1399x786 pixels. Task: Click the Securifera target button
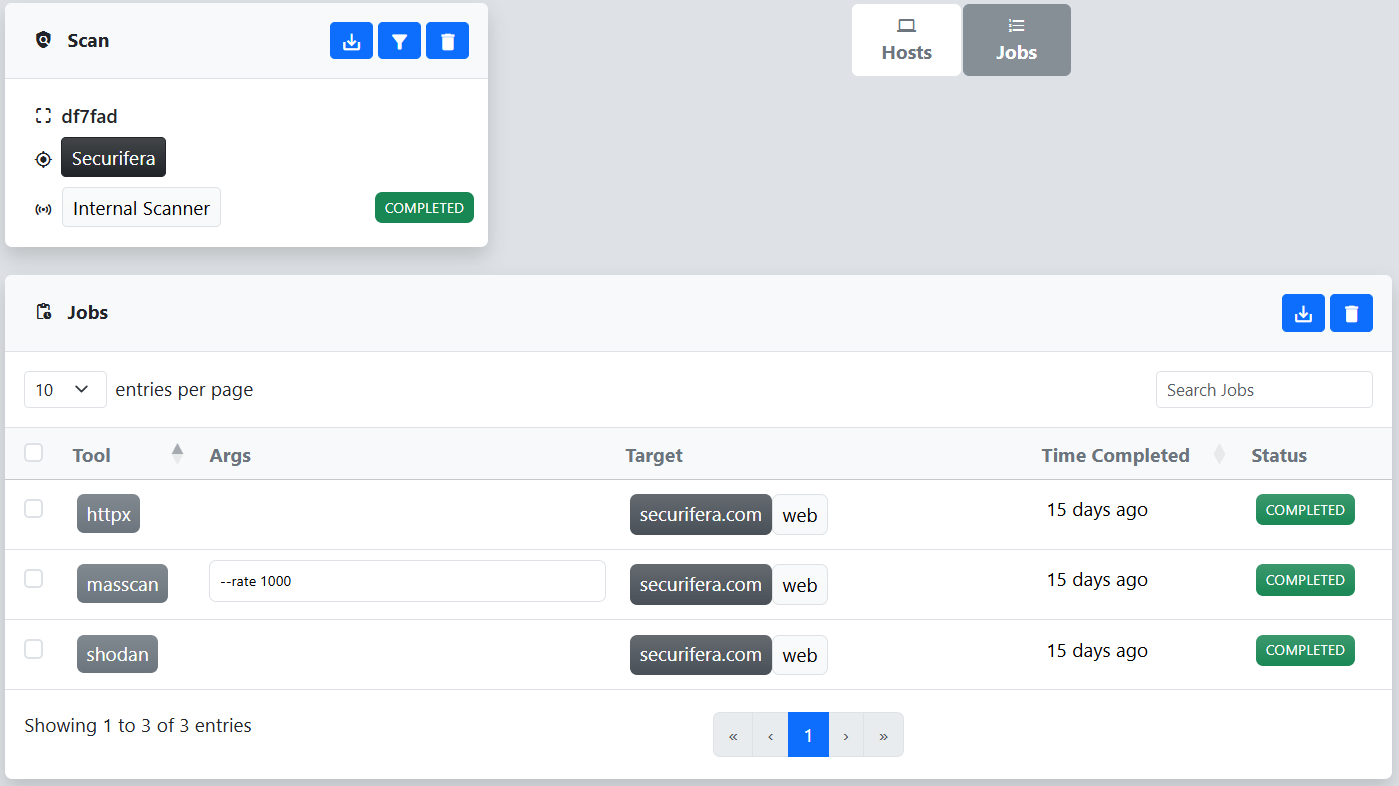pos(113,158)
